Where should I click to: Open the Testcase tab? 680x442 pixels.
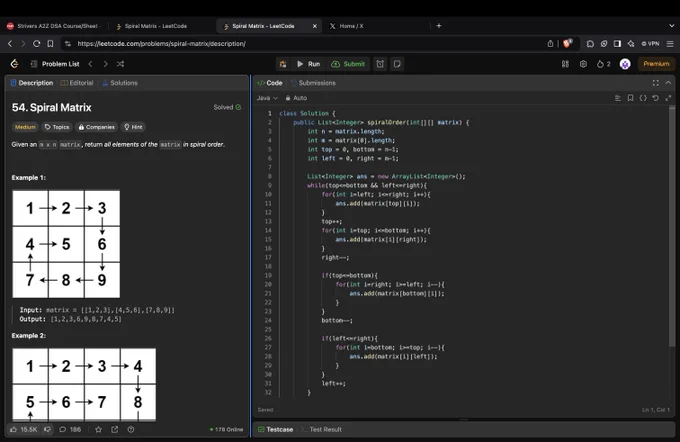point(275,429)
